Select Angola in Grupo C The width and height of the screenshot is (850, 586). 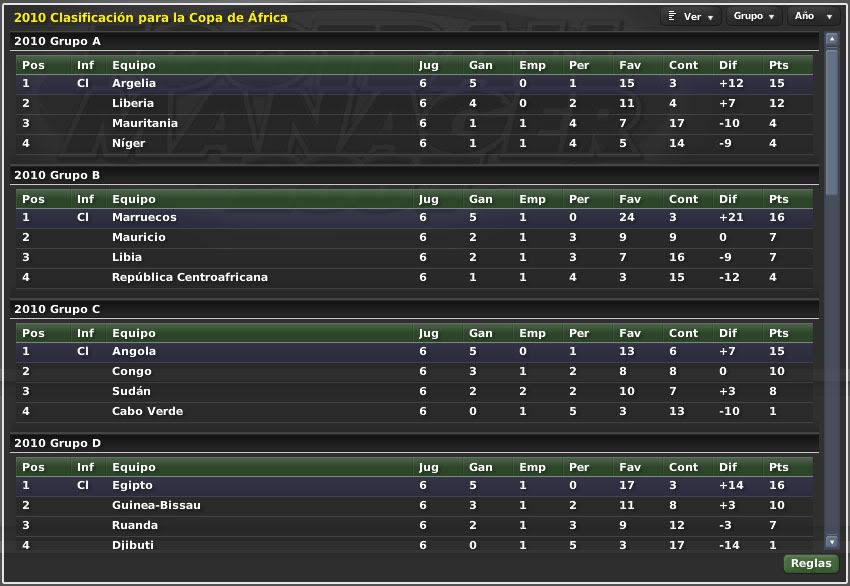pos(134,352)
